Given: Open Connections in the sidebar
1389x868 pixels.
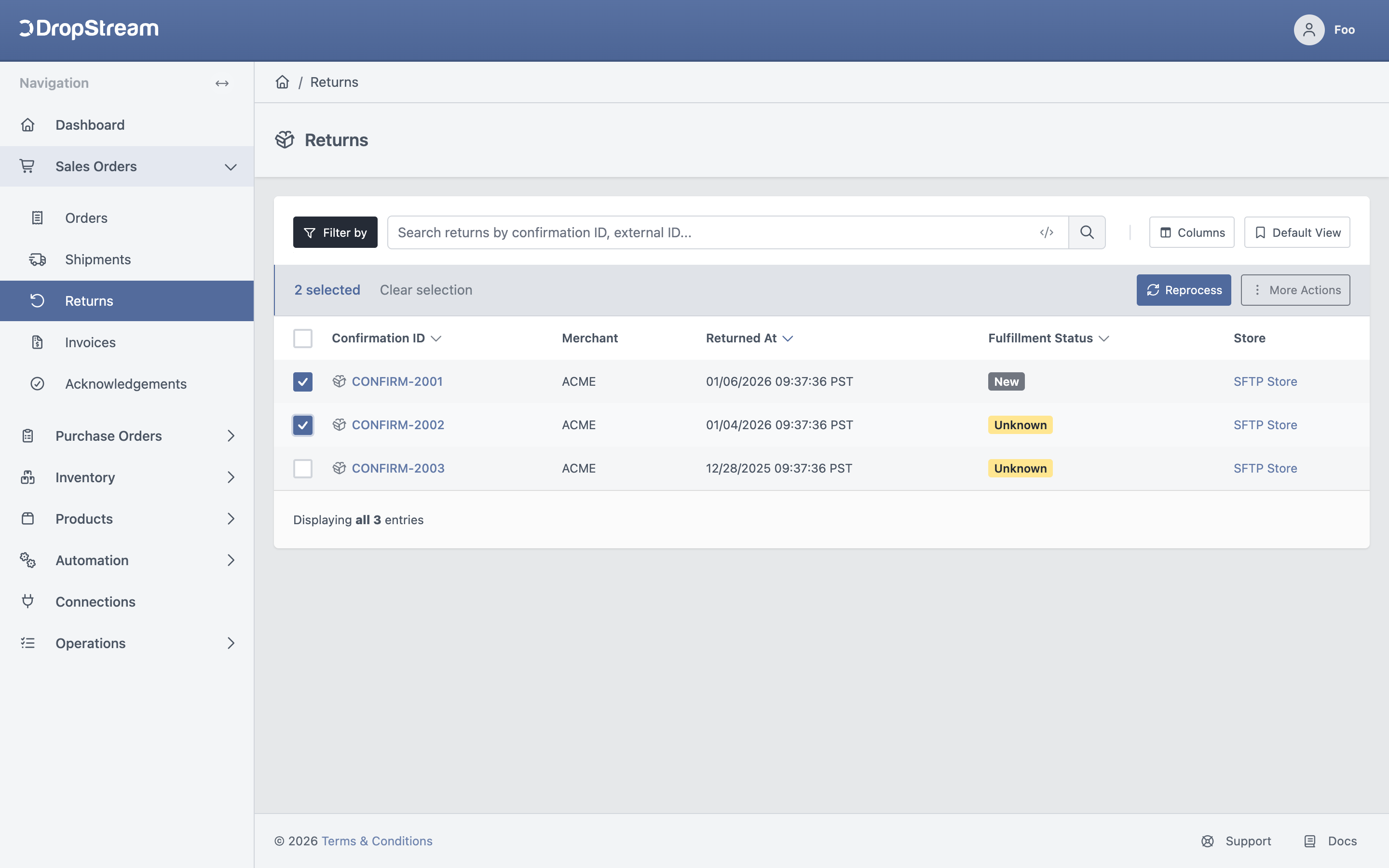Looking at the screenshot, I should point(127,602).
